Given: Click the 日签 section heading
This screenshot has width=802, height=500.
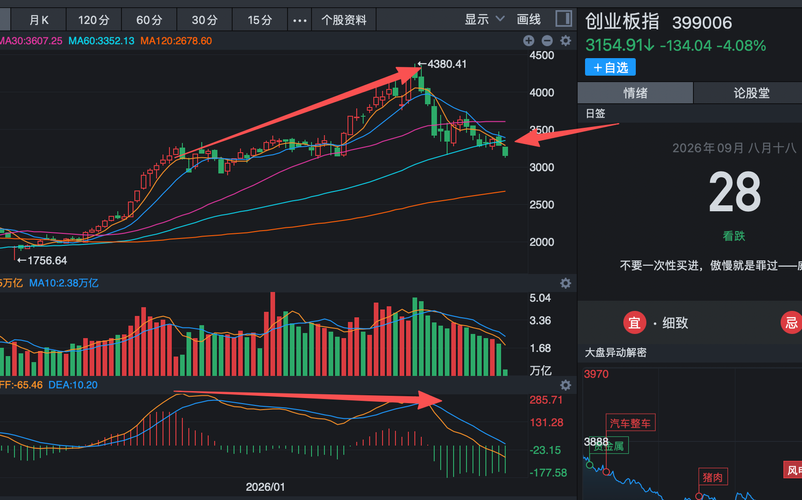Looking at the screenshot, I should [595, 113].
